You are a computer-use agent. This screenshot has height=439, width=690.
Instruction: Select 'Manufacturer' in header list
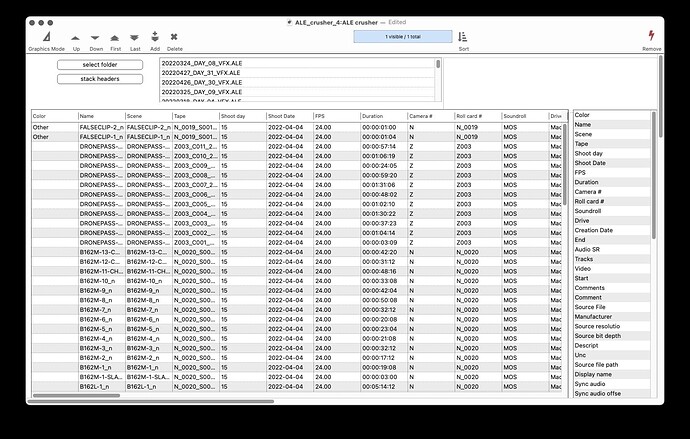612,317
